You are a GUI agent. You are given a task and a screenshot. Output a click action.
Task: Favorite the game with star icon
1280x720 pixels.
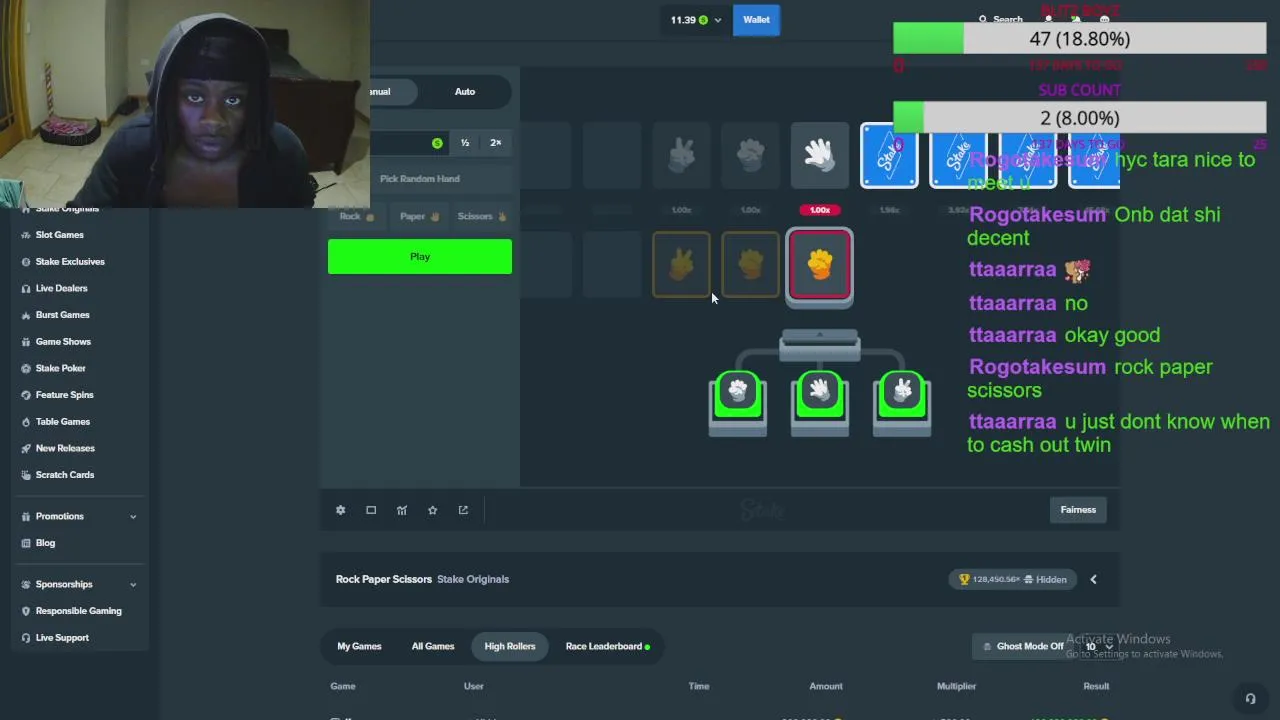(432, 510)
